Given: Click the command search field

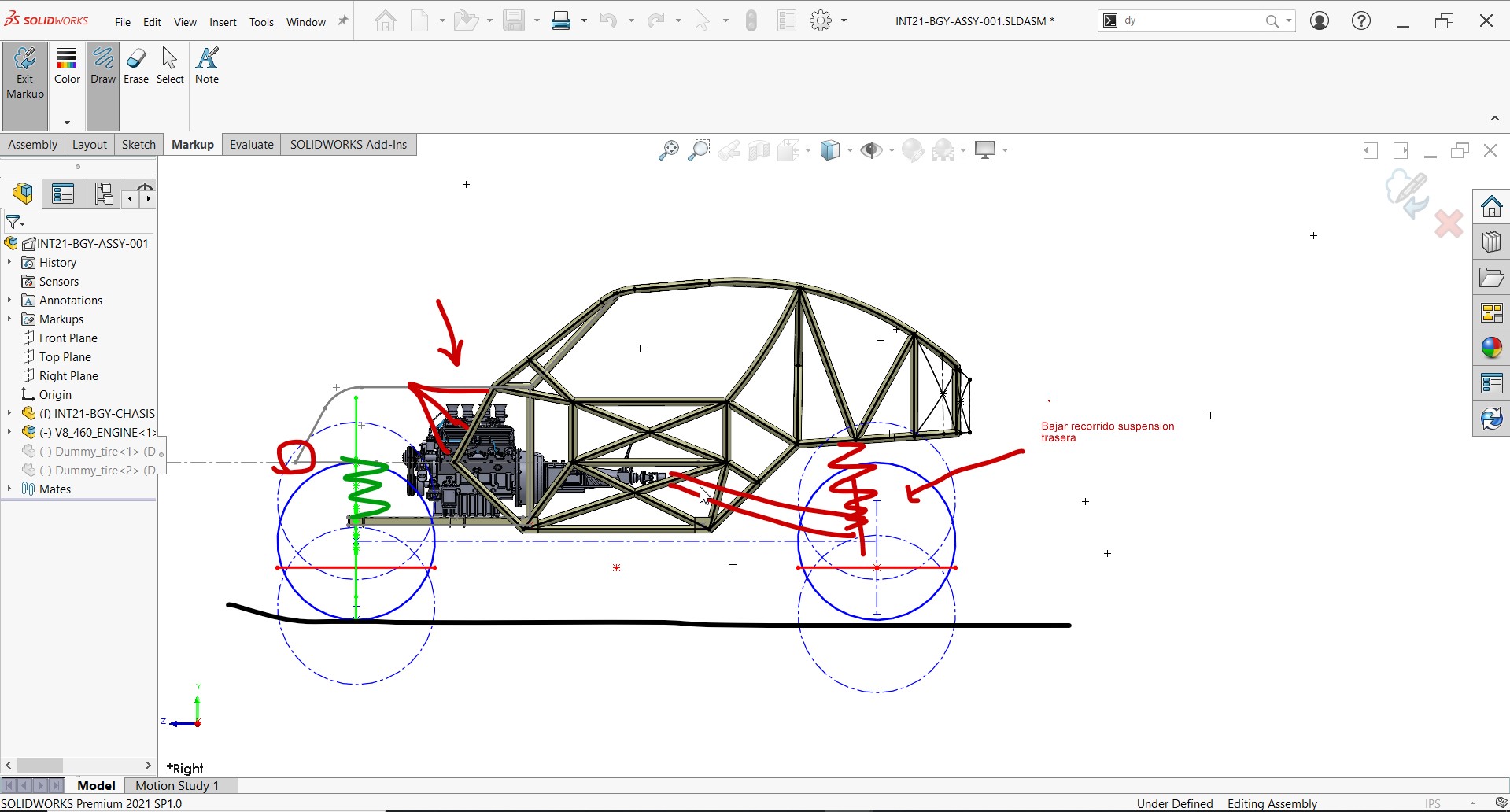Looking at the screenshot, I should click(1191, 20).
